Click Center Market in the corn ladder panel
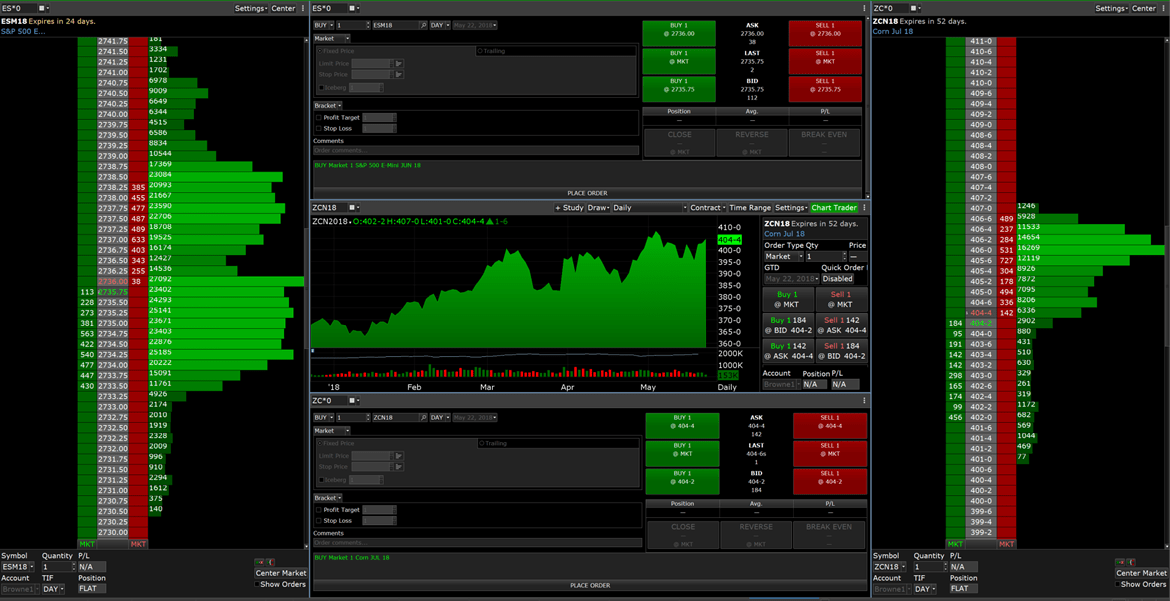1170x601 pixels. (1141, 573)
